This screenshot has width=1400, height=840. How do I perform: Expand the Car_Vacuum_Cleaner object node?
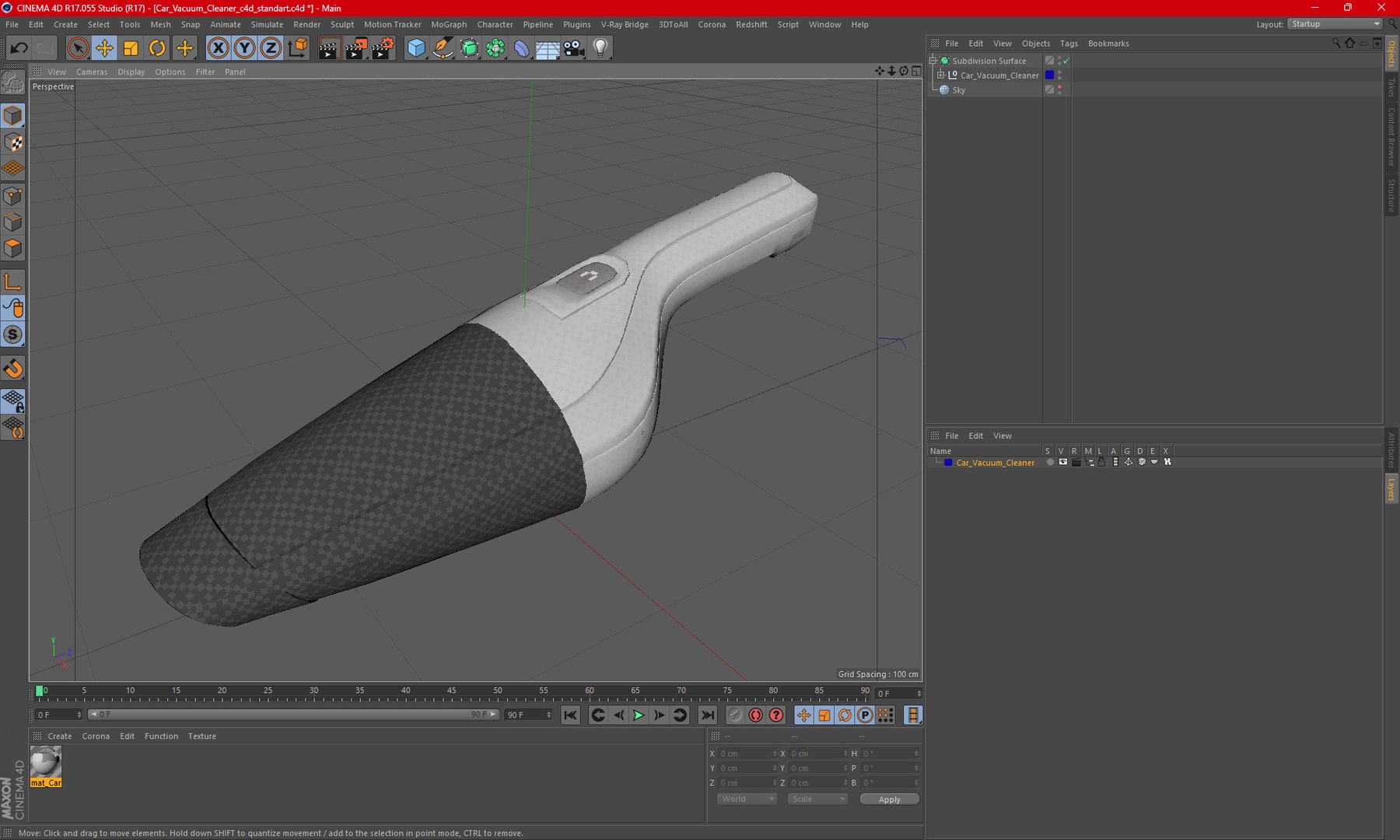tap(941, 75)
